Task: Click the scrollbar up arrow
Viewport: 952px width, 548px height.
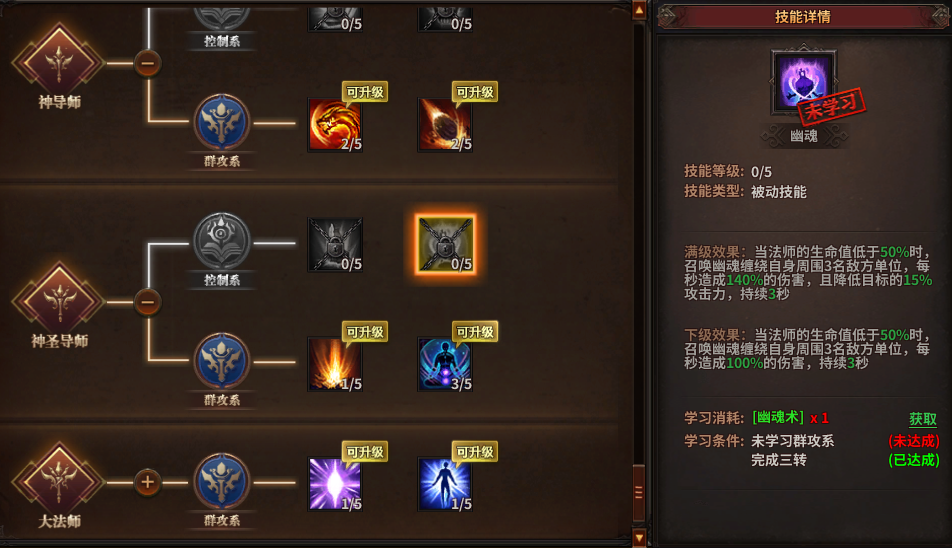Action: point(639,10)
